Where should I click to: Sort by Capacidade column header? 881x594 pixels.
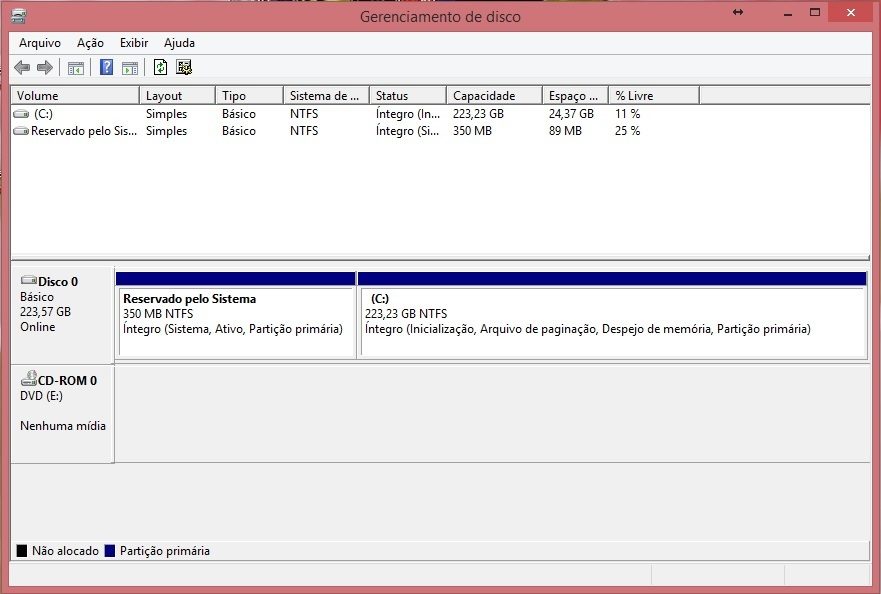[x=494, y=96]
